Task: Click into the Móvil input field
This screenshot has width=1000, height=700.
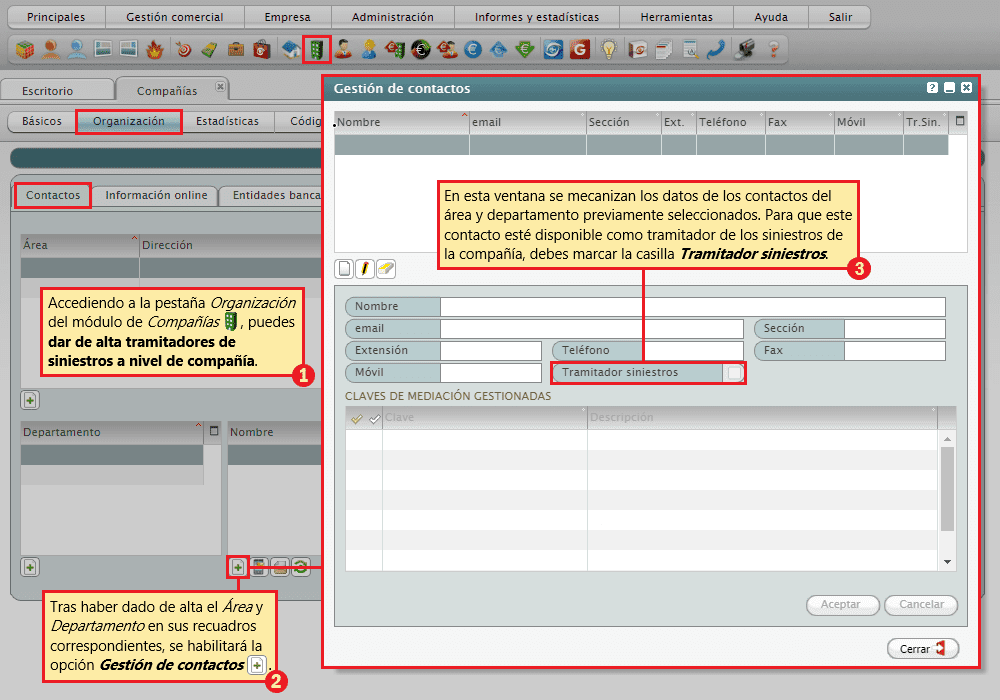Action: (490, 372)
